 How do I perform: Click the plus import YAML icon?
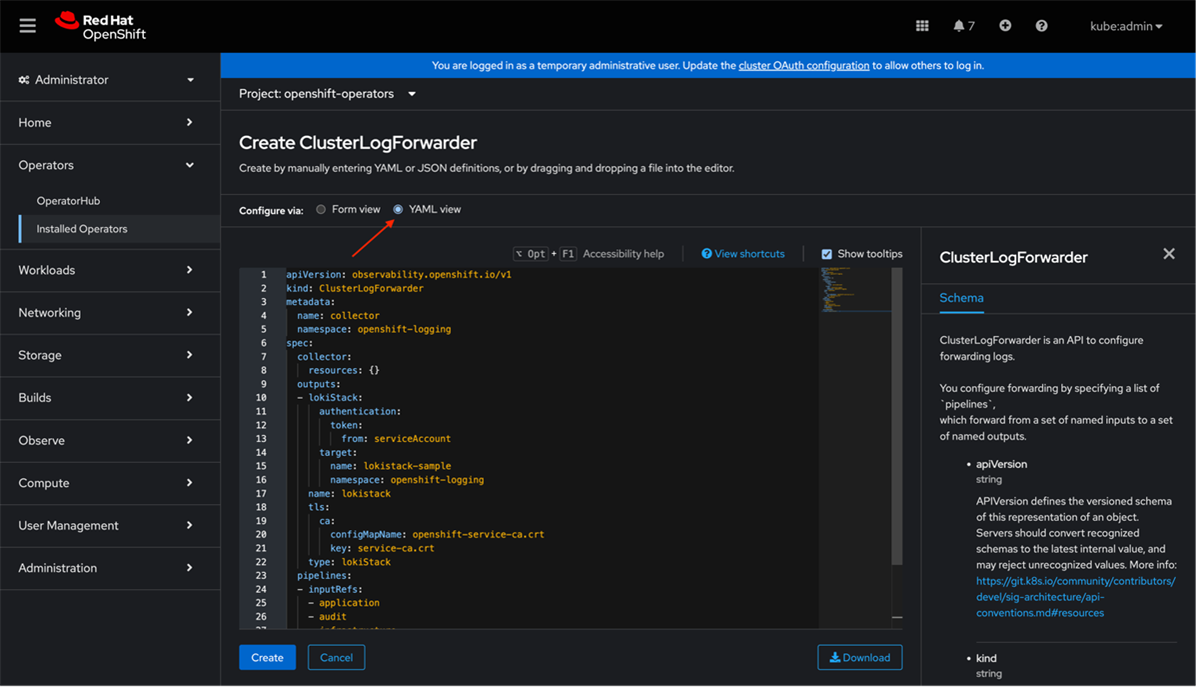tap(1005, 26)
